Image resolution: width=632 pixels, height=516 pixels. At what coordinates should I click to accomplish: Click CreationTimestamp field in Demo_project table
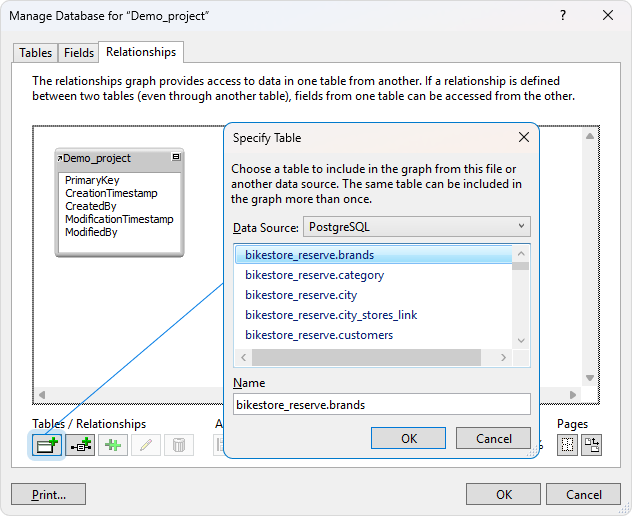click(111, 193)
